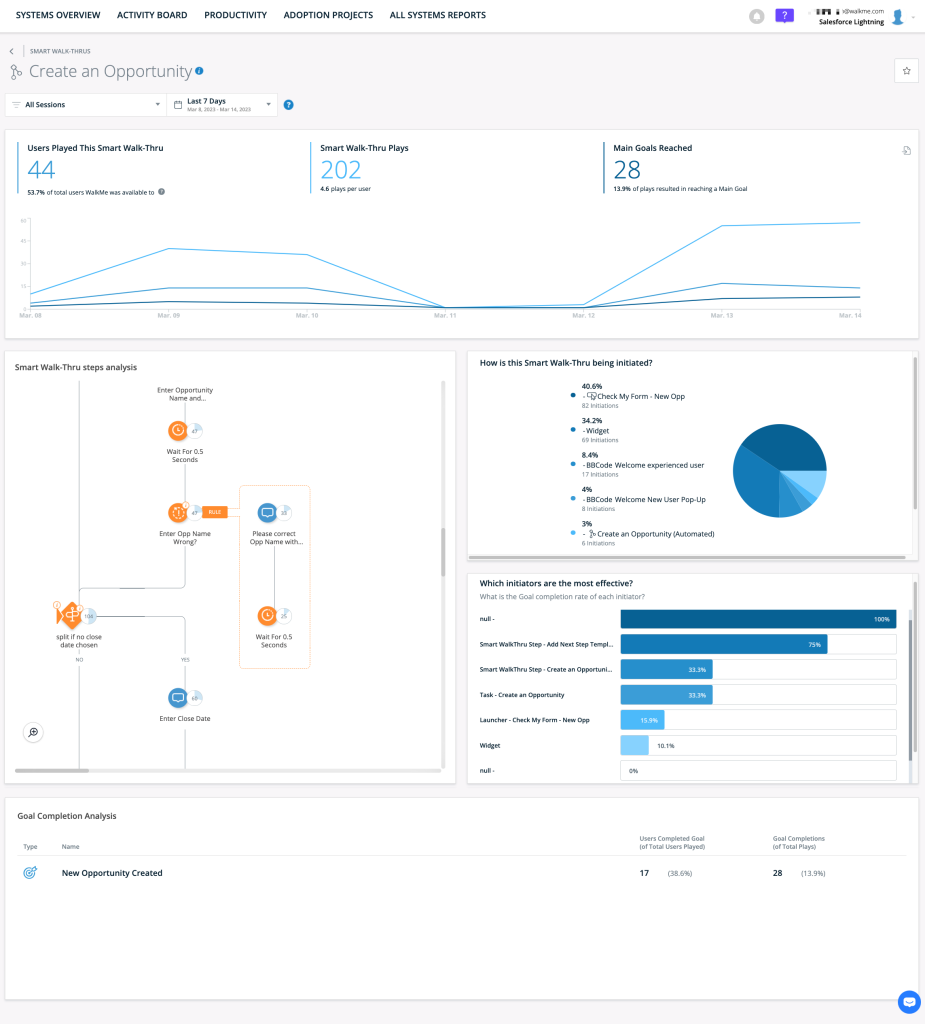Click the orange RULE tag
The height and width of the screenshot is (1024, 925).
215,512
